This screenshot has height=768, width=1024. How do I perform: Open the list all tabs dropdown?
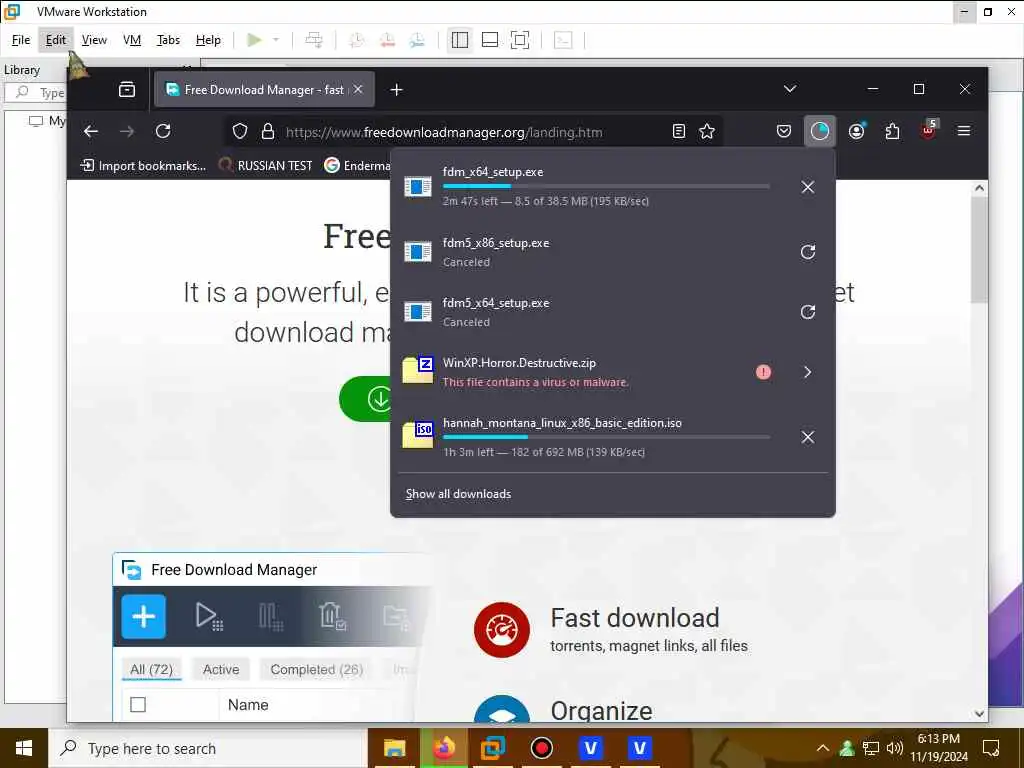790,89
